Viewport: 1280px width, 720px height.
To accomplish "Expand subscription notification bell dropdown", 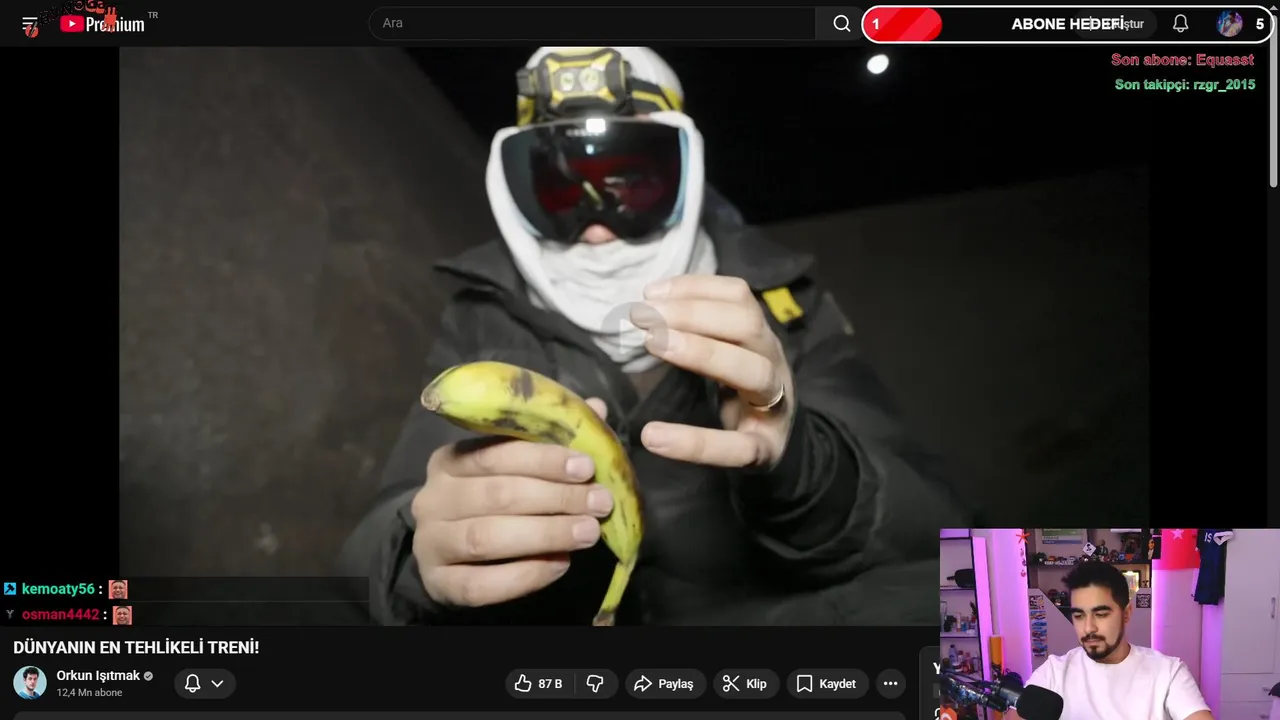I will [x=204, y=683].
